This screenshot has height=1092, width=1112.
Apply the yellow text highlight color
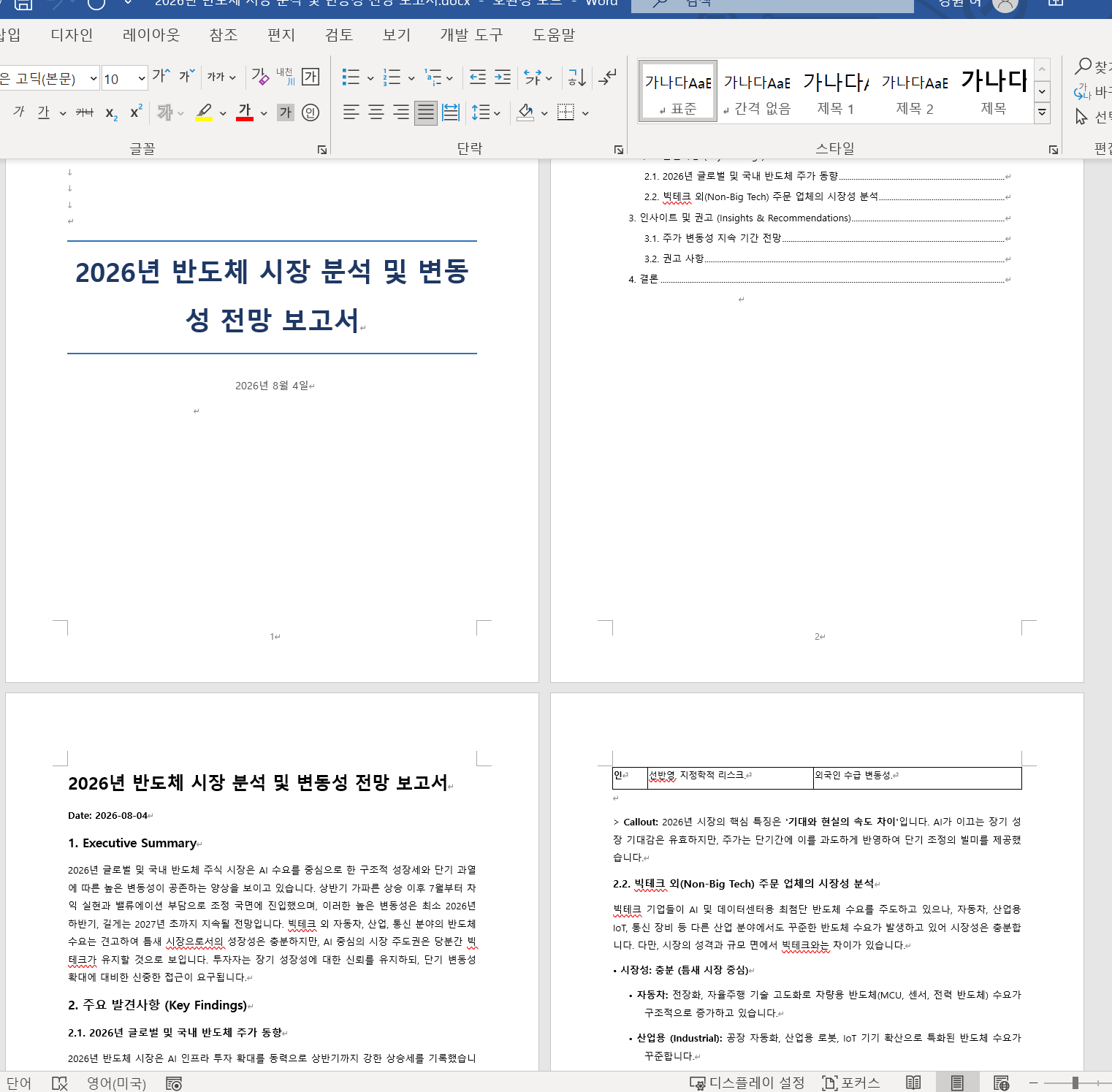coord(204,112)
